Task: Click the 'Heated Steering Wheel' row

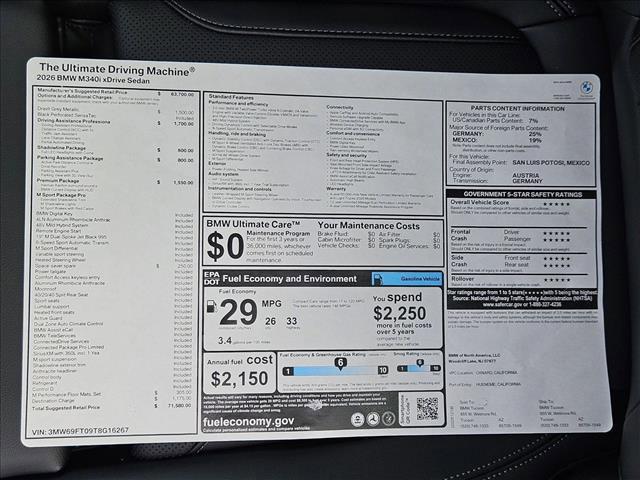Action: [114, 260]
